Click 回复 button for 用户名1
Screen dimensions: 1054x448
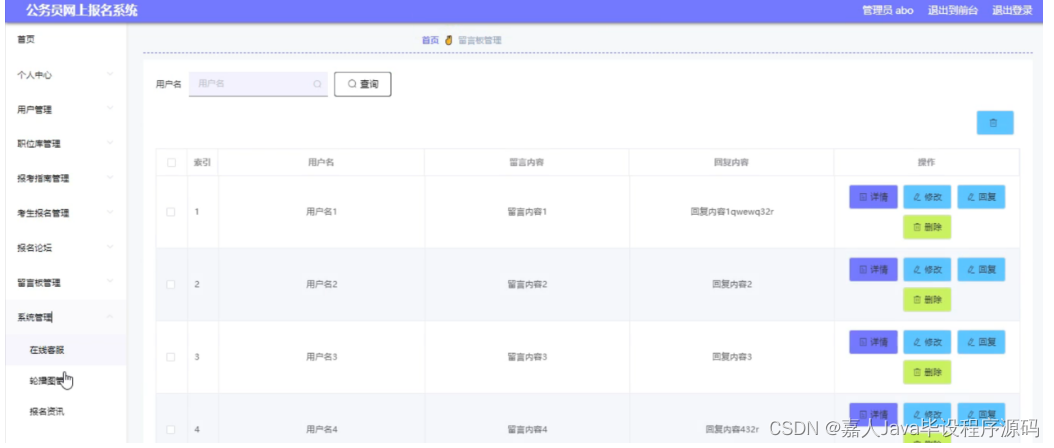(981, 197)
